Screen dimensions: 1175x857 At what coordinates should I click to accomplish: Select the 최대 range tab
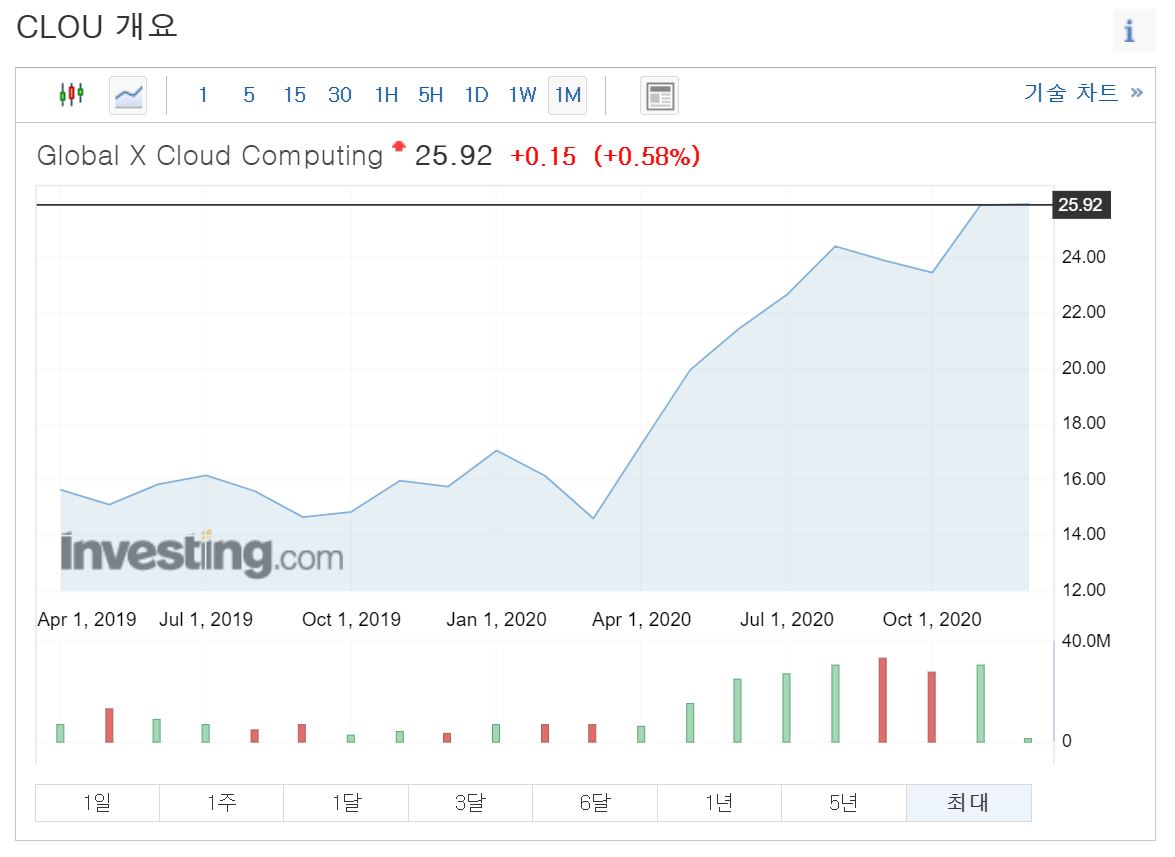(969, 803)
